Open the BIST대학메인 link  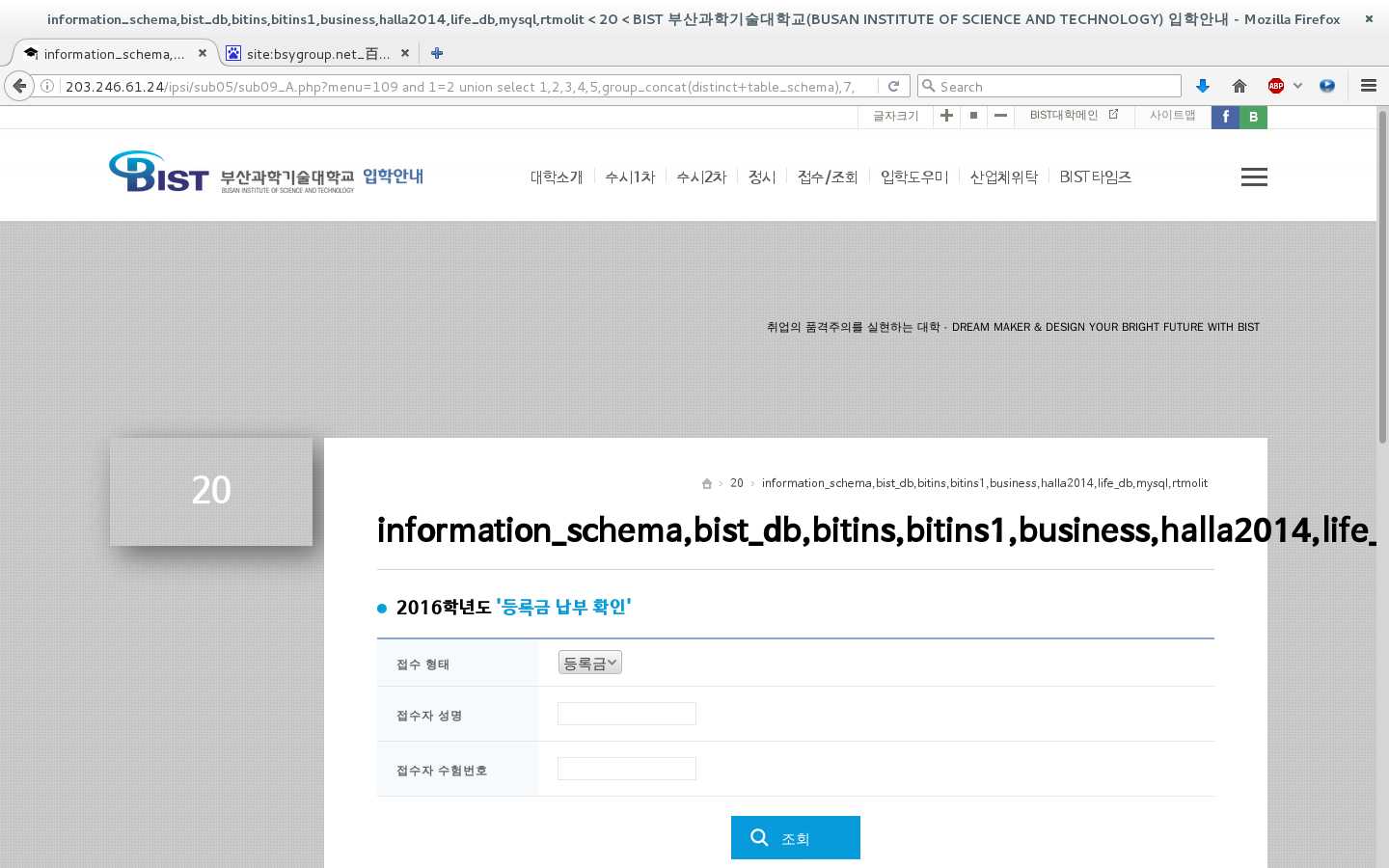tap(1073, 115)
